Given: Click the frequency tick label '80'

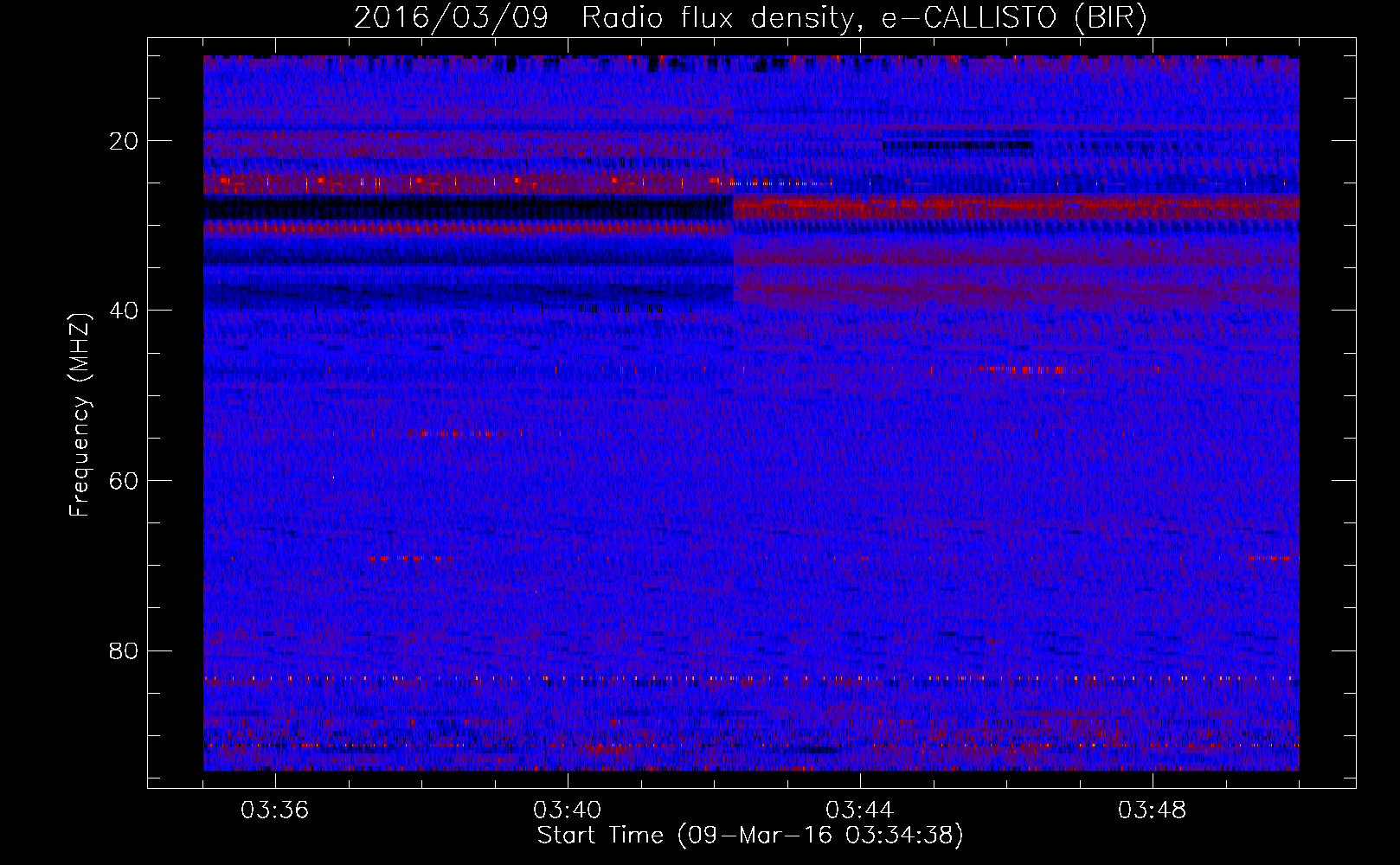Looking at the screenshot, I should coord(125,650).
